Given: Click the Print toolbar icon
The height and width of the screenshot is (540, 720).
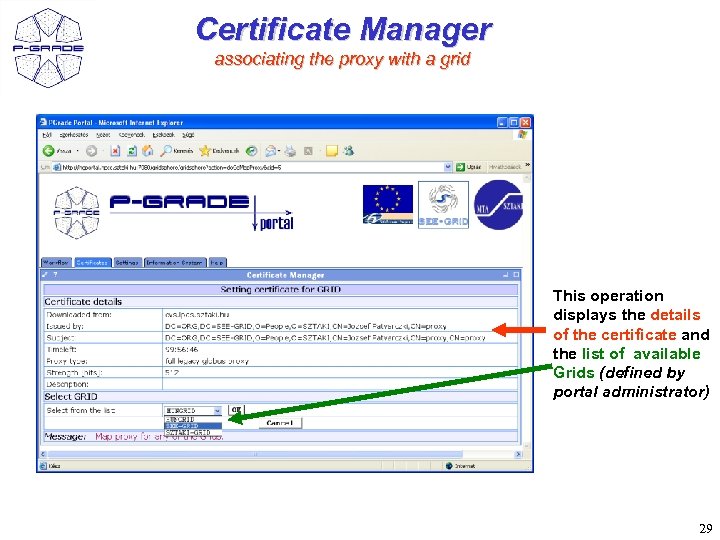Looking at the screenshot, I should 290,151.
